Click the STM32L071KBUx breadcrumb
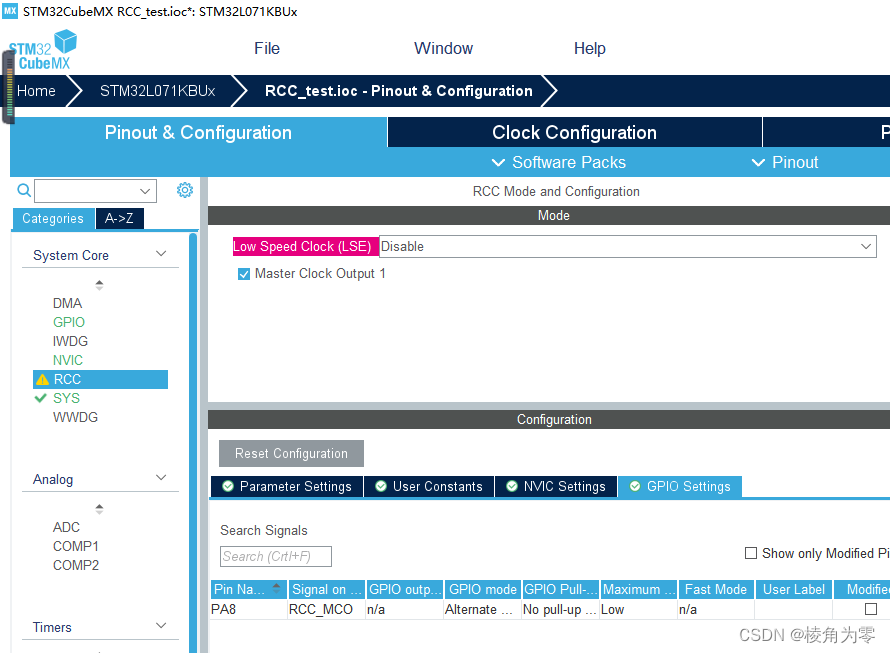 (158, 91)
